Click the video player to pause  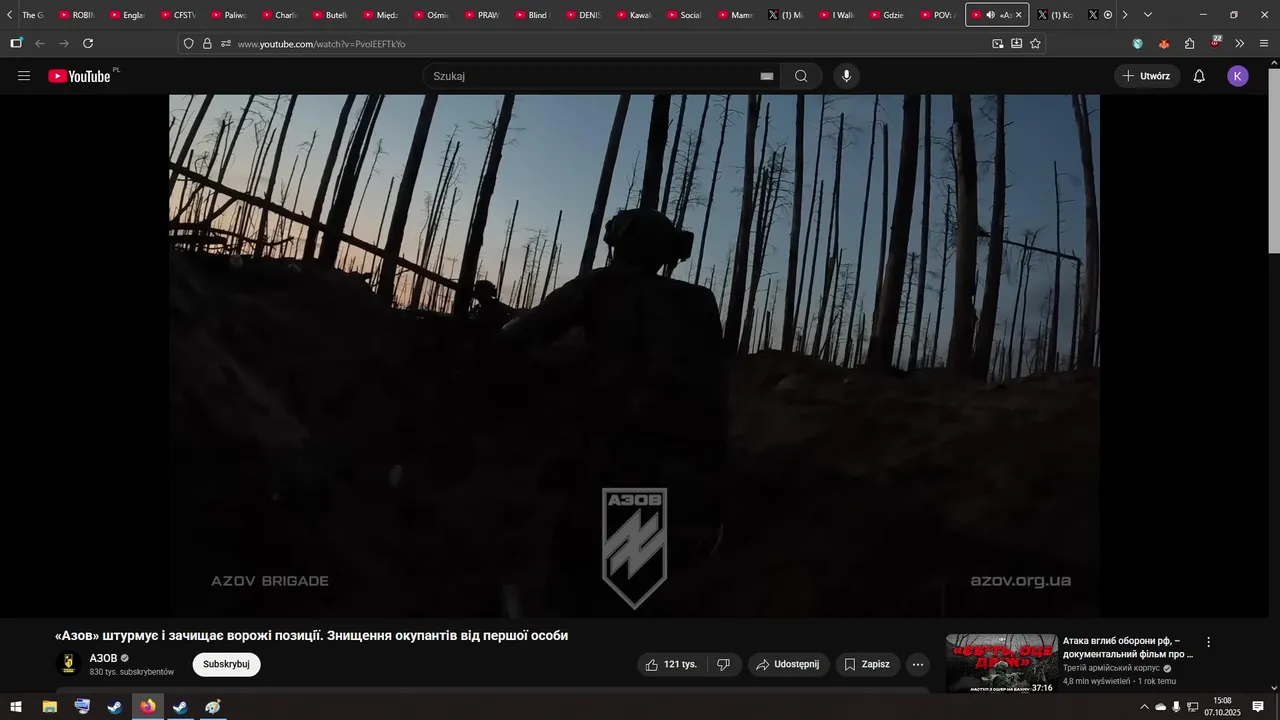634,355
